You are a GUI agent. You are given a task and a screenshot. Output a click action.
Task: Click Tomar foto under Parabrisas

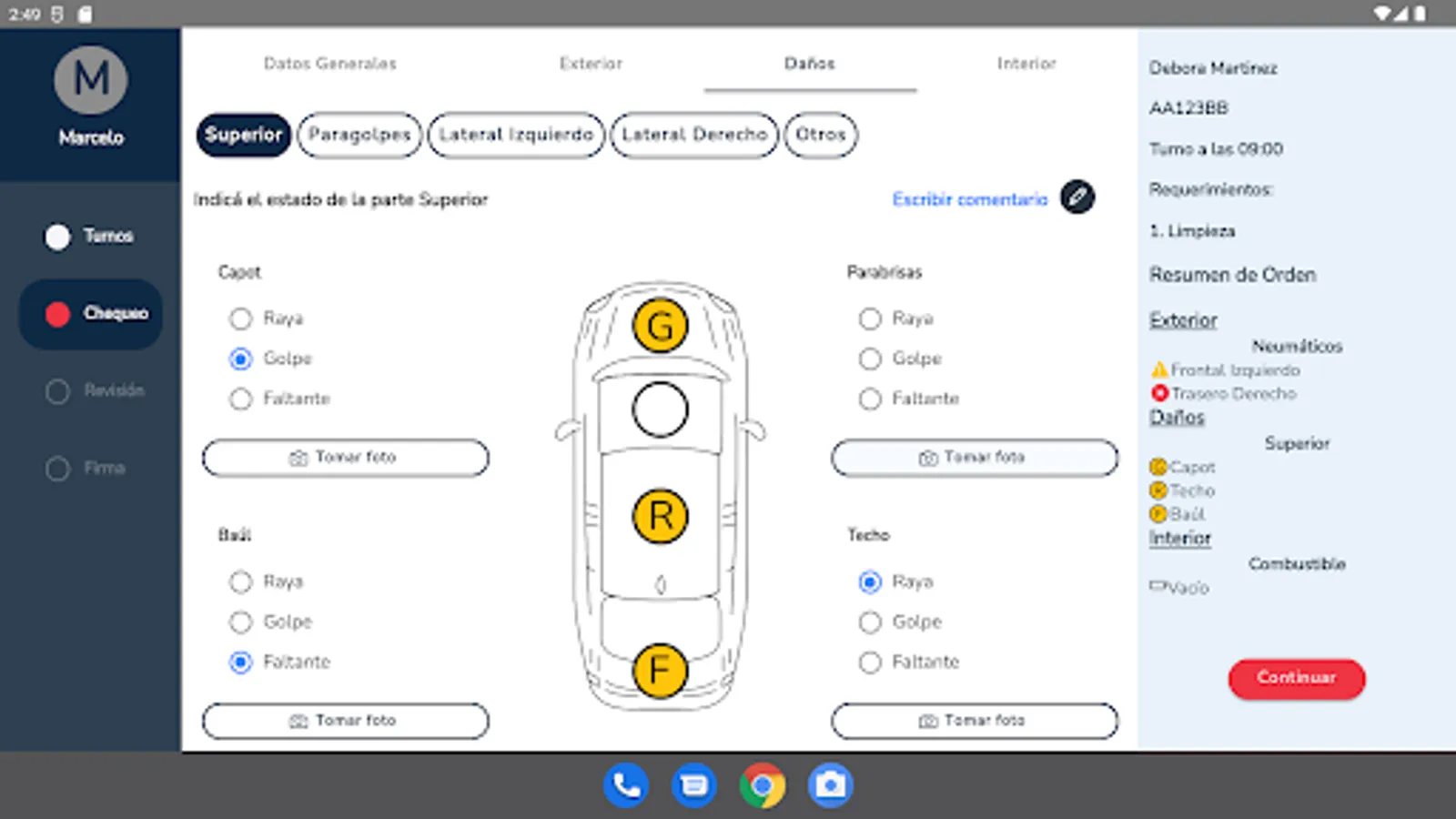(975, 458)
